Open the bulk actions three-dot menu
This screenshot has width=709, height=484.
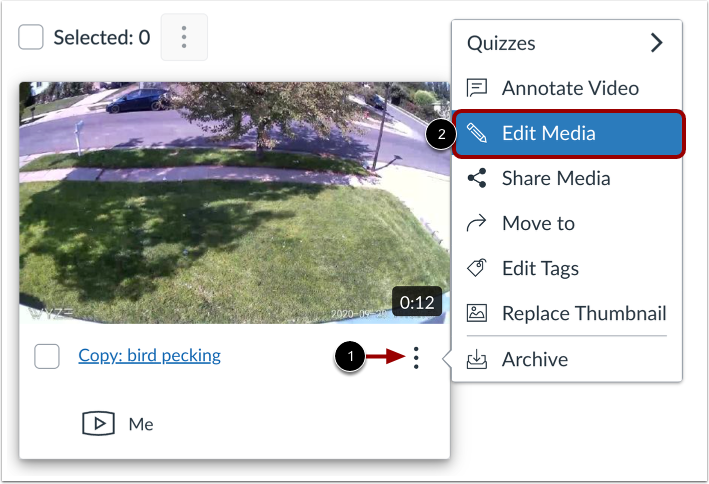(184, 37)
